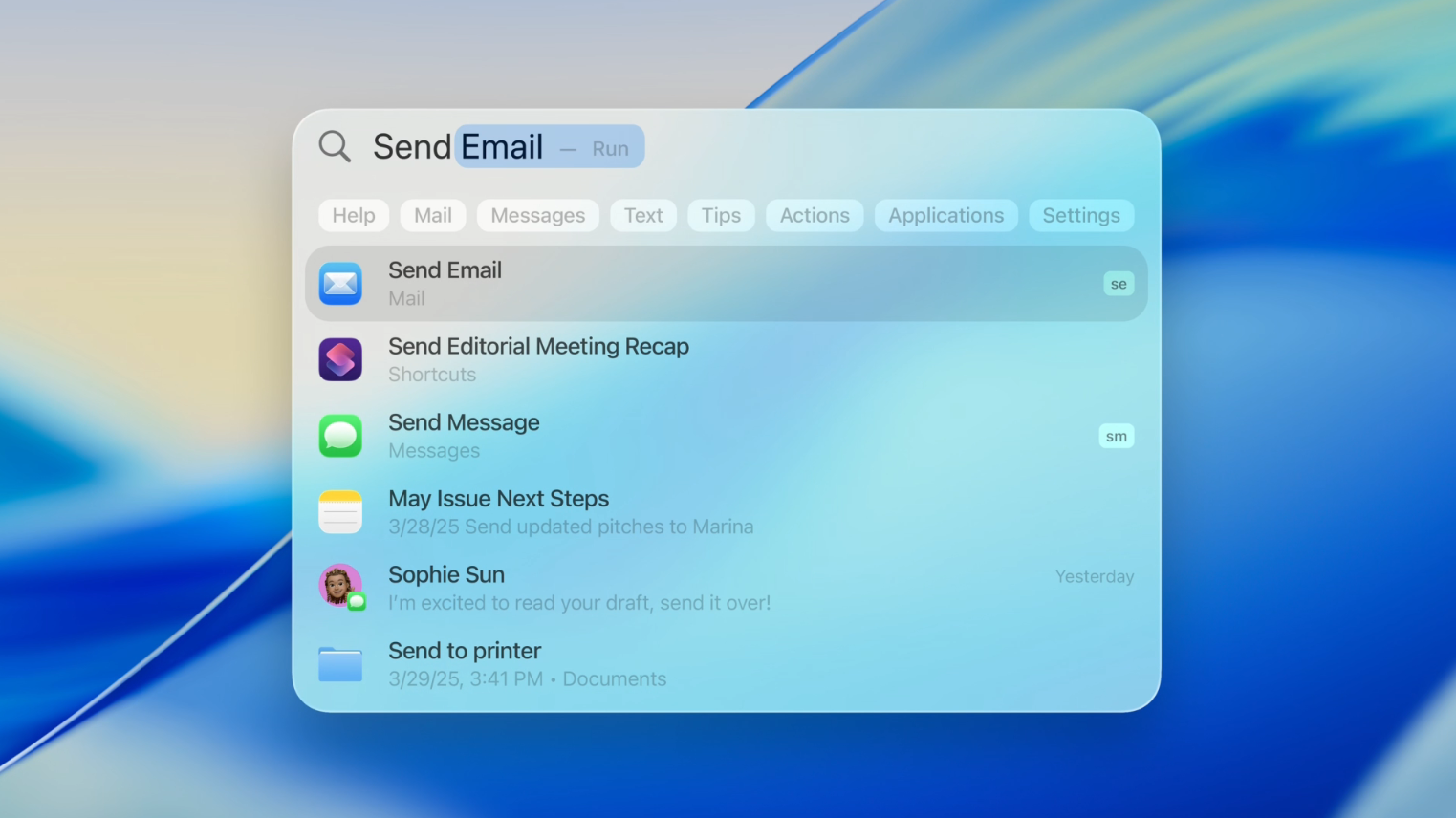The width and height of the screenshot is (1456, 818).
Task: Select the Text filter chip
Action: point(643,216)
